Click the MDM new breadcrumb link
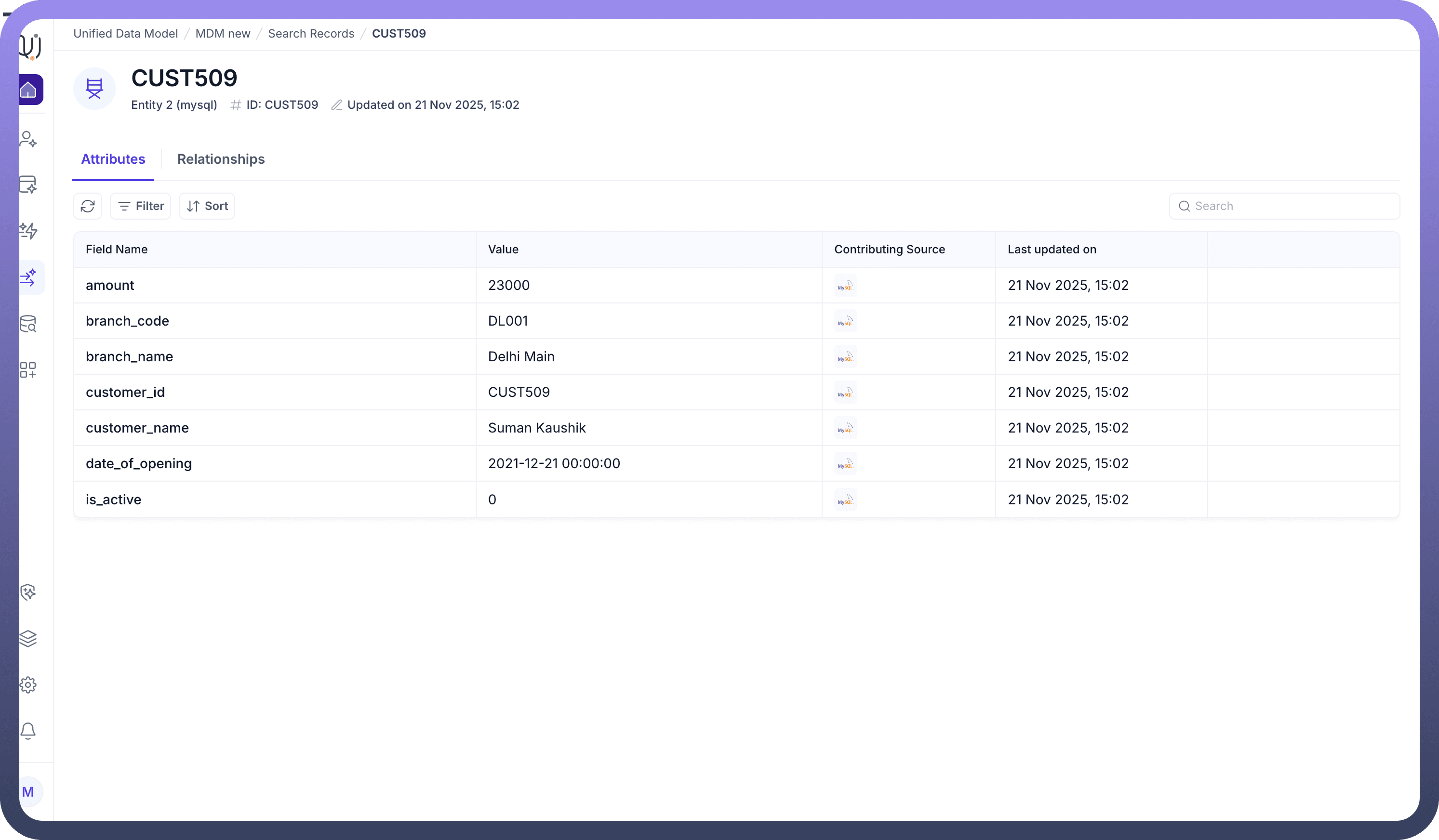This screenshot has height=840, width=1439. pyautogui.click(x=223, y=34)
